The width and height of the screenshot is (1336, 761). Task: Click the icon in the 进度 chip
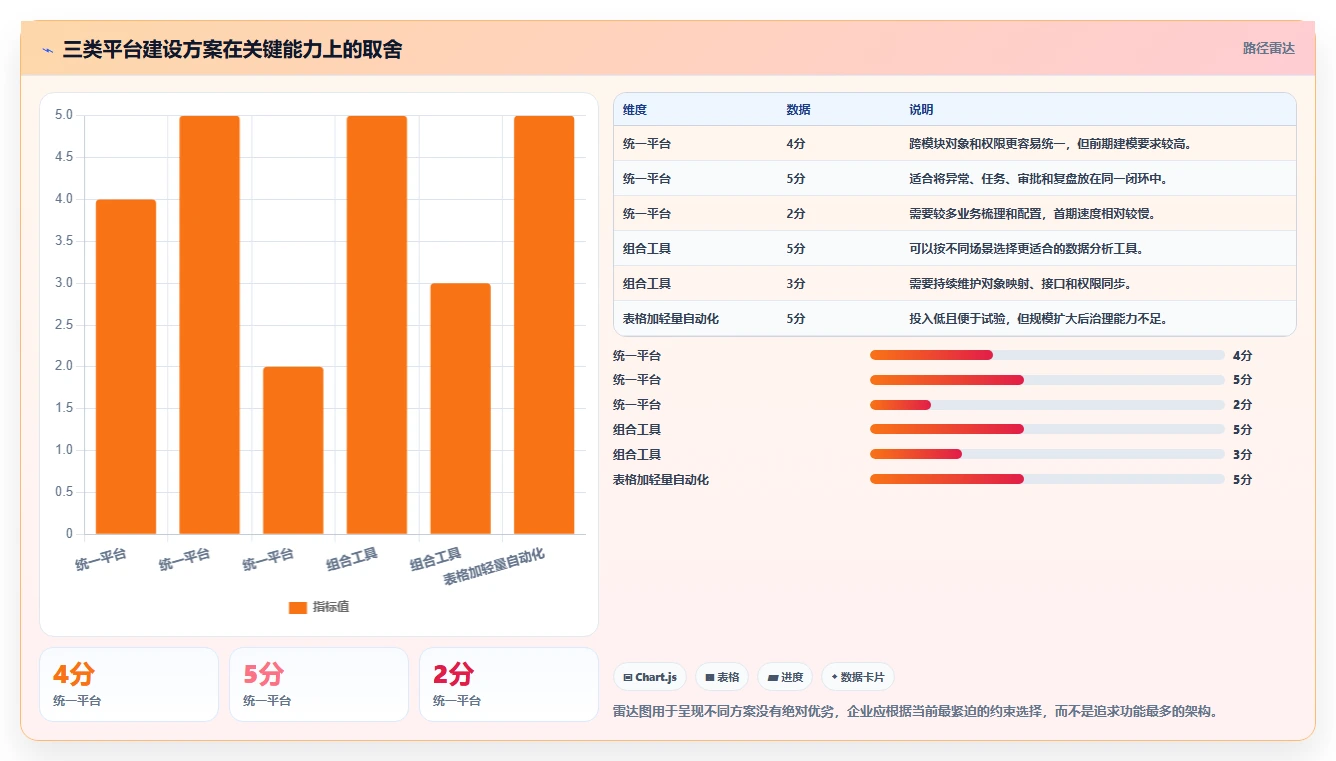tap(772, 677)
